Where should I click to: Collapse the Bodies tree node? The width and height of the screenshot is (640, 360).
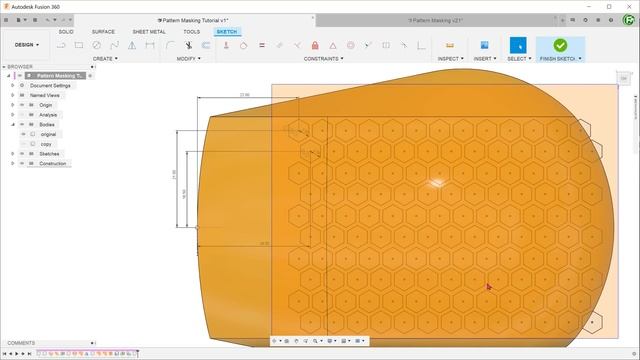(x=13, y=124)
